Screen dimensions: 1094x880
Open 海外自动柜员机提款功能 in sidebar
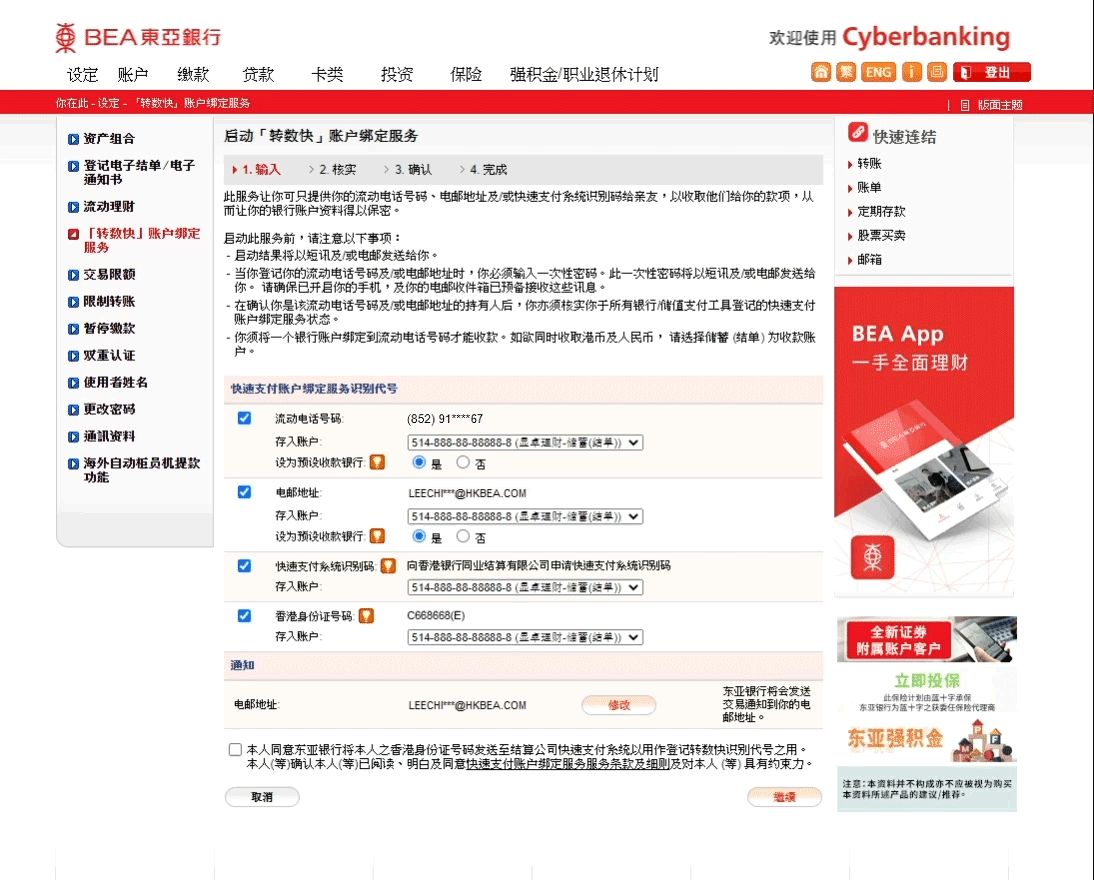tap(142, 470)
